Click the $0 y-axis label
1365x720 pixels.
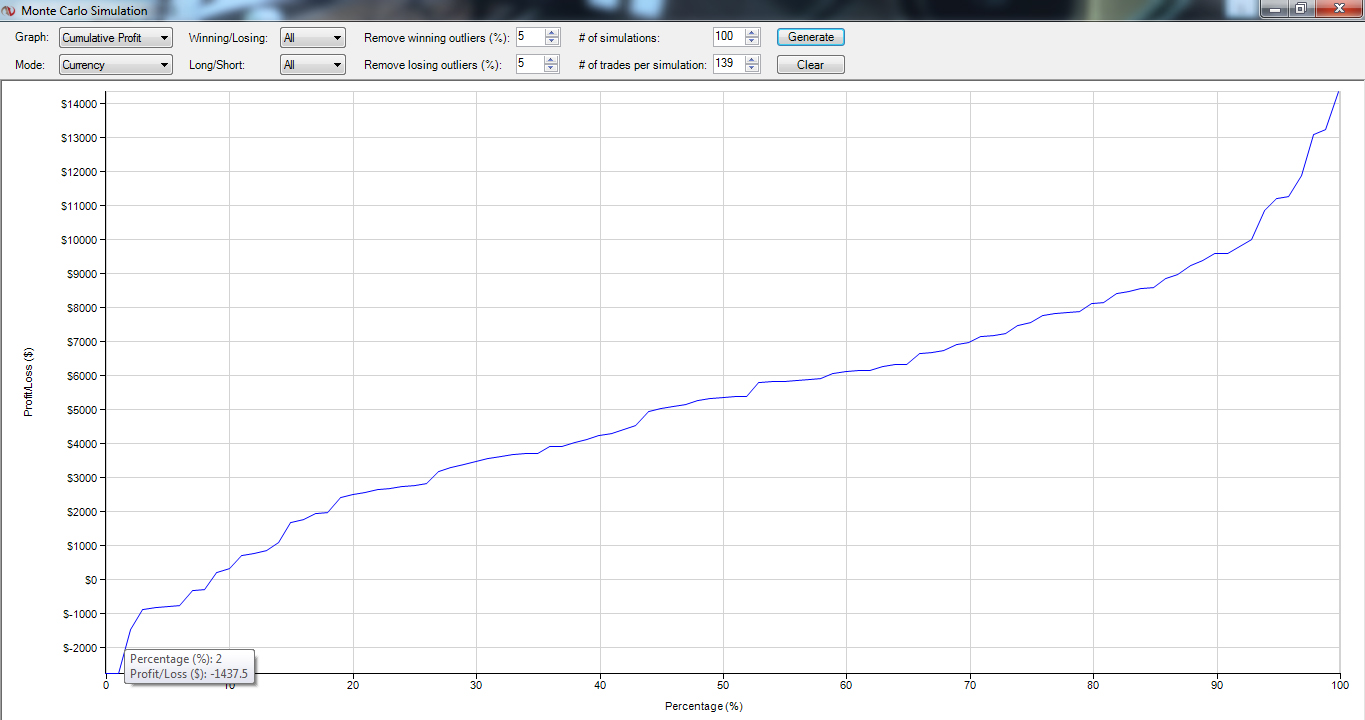coord(89,580)
